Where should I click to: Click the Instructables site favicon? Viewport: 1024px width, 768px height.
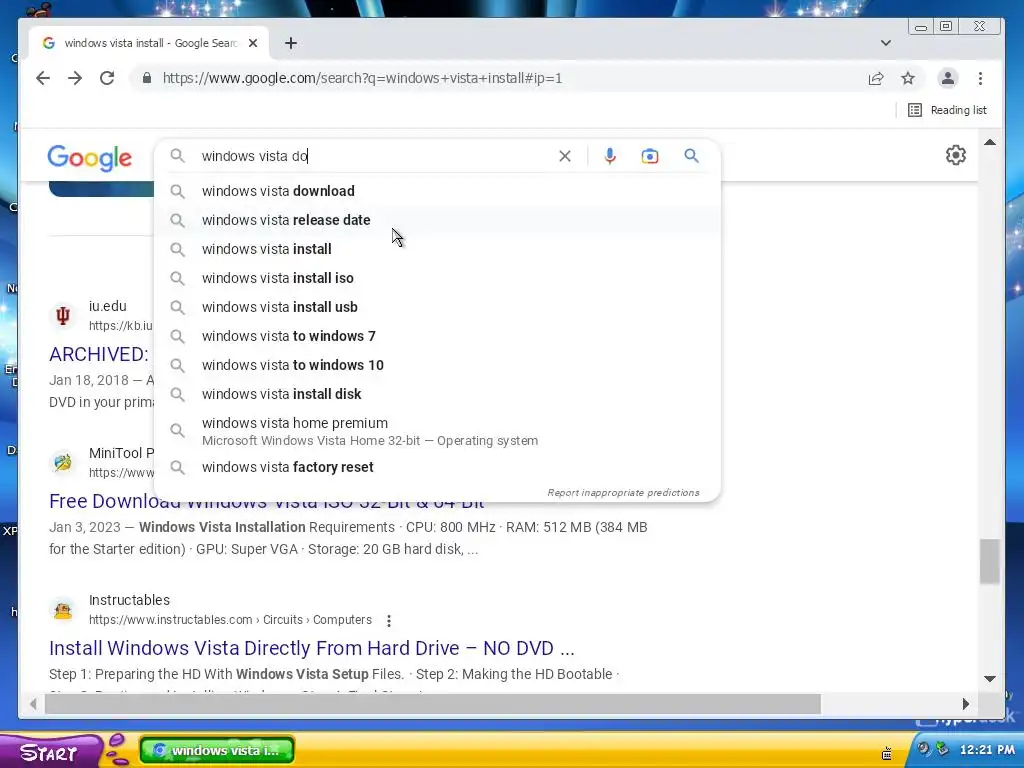[x=63, y=610]
